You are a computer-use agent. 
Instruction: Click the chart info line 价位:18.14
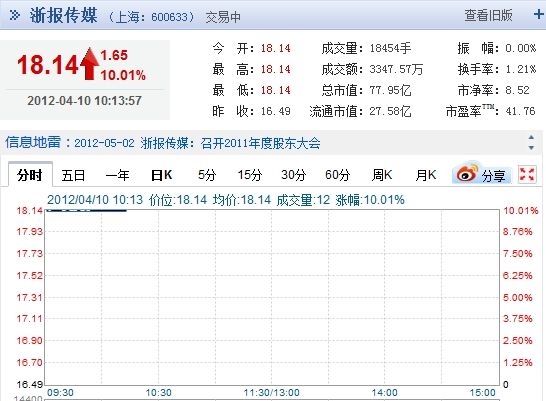178,200
